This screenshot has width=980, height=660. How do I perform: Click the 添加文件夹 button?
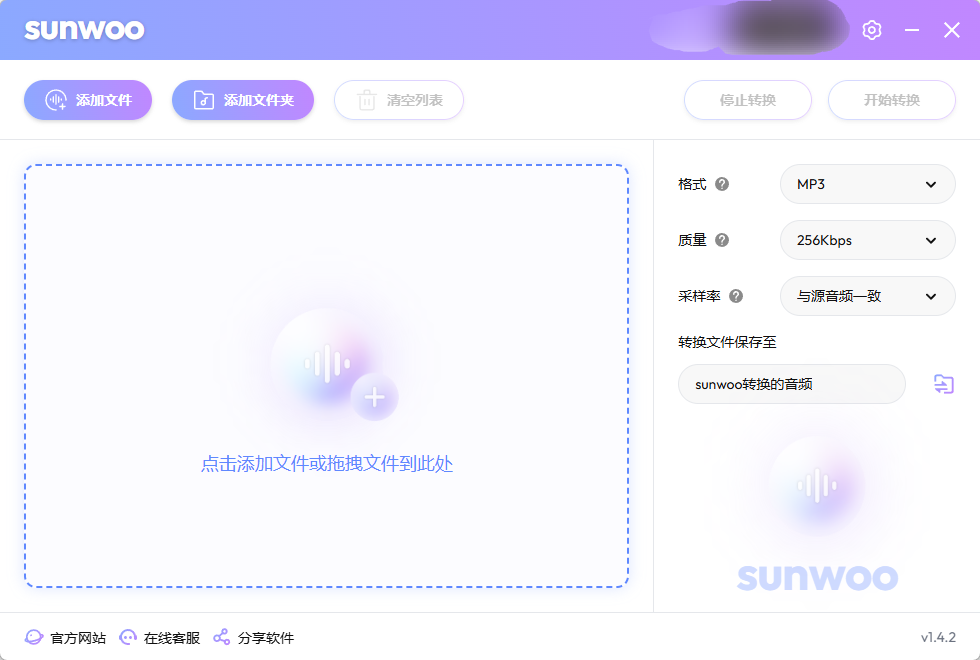tap(243, 100)
